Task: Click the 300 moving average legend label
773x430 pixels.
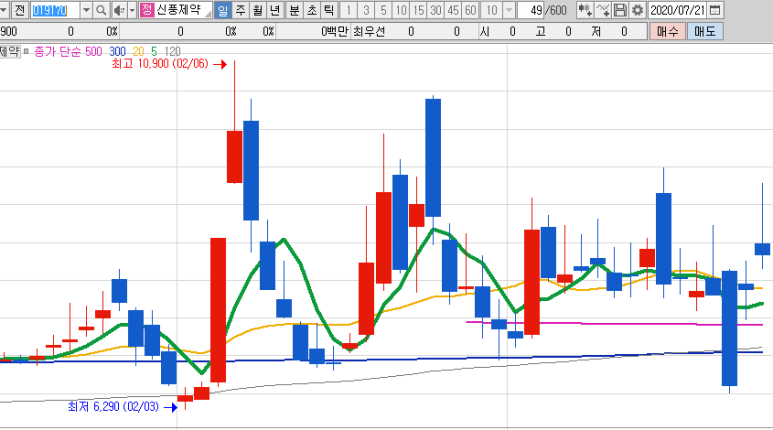Action: tap(117, 51)
